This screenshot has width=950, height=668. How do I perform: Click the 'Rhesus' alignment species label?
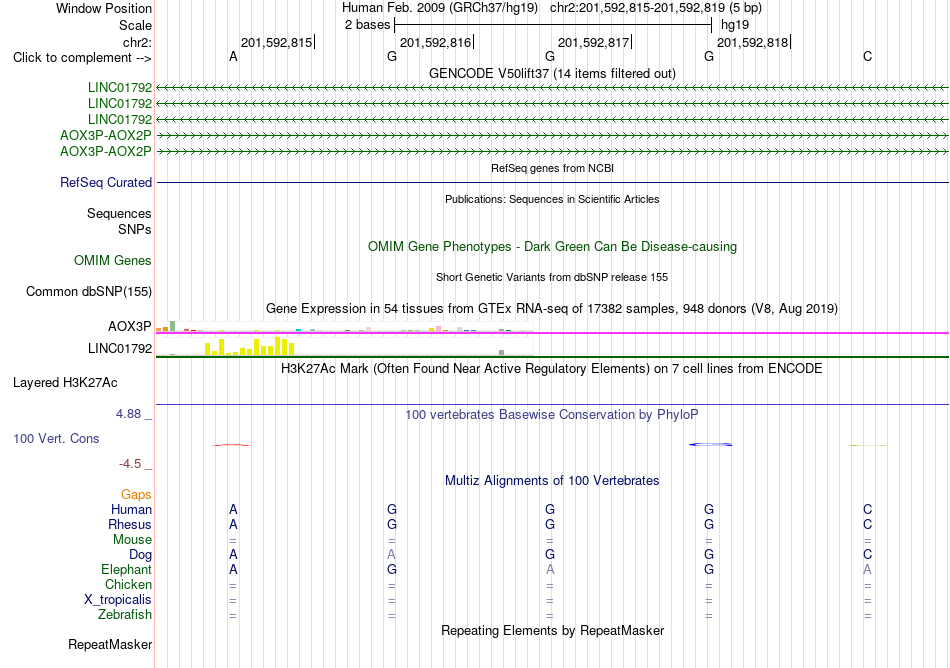[x=130, y=524]
